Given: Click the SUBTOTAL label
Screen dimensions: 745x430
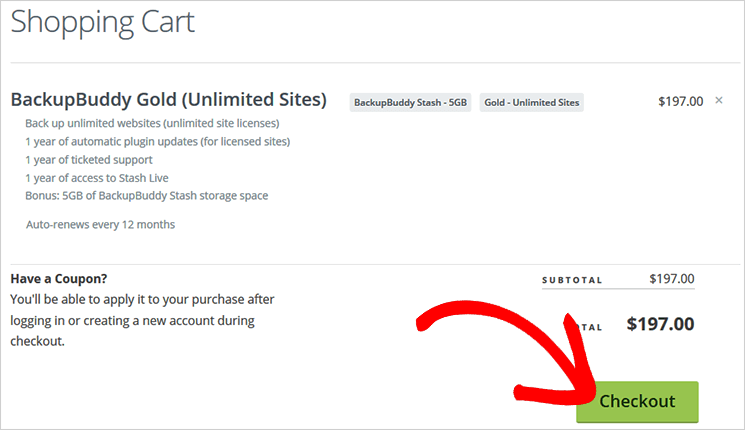Looking at the screenshot, I should click(x=572, y=280).
